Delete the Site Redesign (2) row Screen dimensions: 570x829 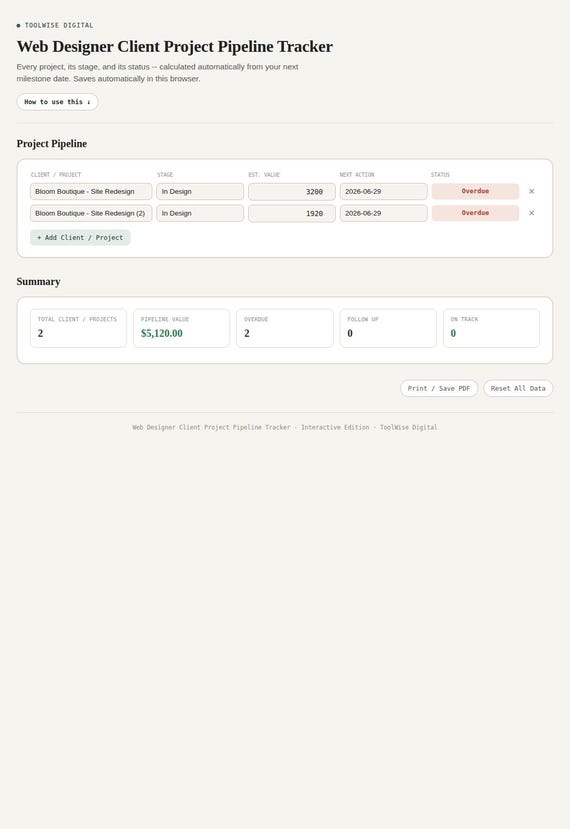coord(531,213)
